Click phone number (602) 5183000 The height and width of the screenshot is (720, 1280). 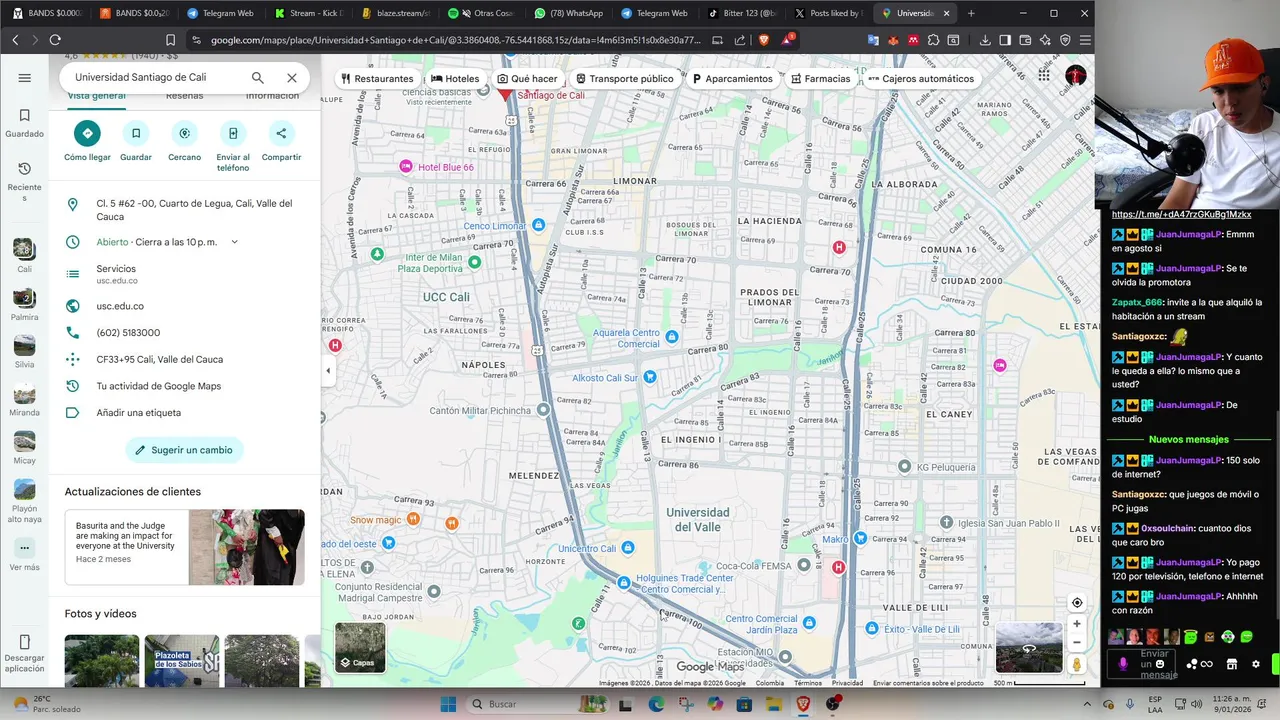128,333
